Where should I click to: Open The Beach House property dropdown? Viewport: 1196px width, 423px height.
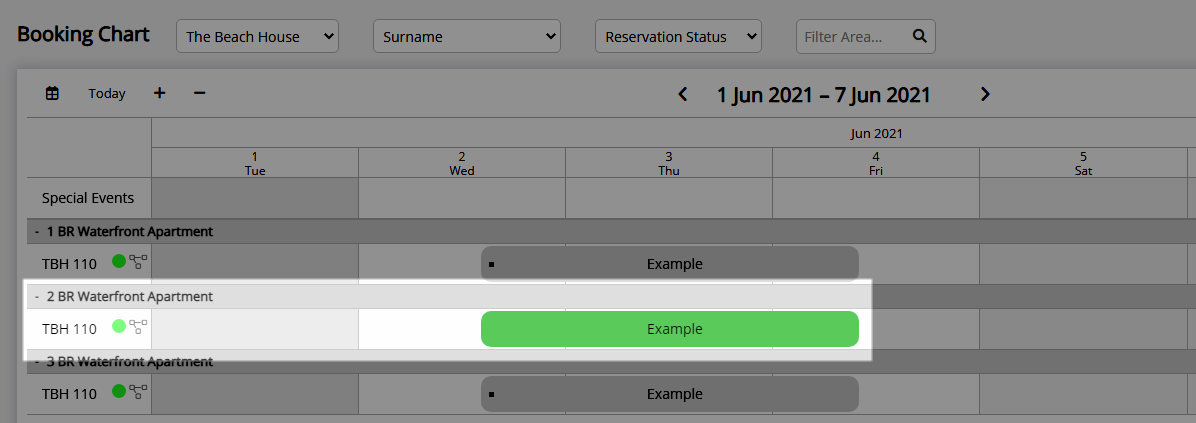[x=257, y=37]
